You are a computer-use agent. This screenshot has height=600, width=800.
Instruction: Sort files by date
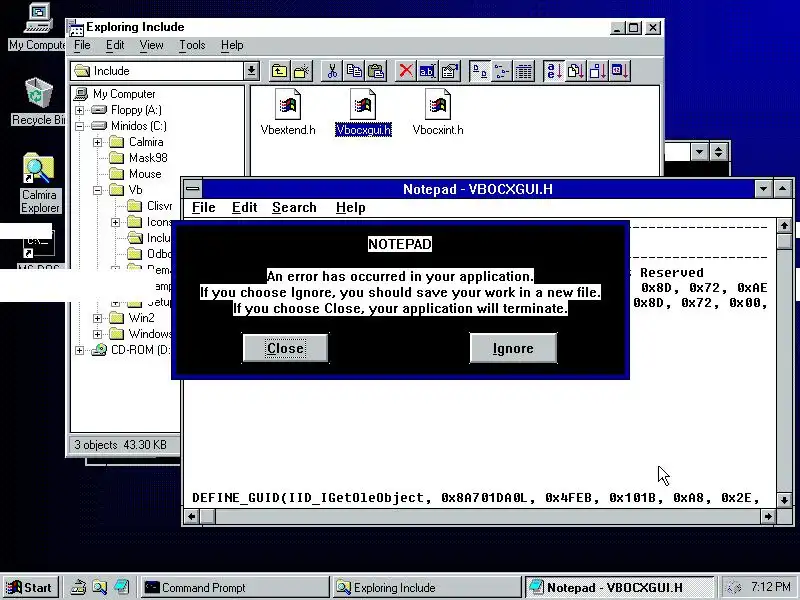[620, 71]
